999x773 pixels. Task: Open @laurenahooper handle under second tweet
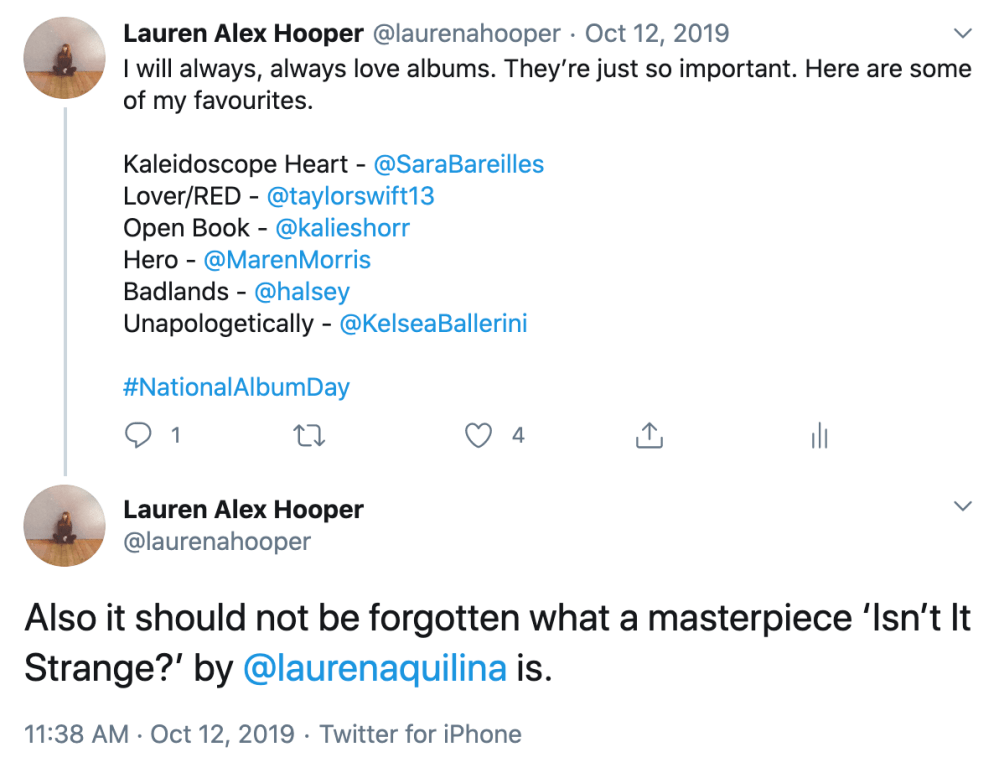click(x=217, y=541)
